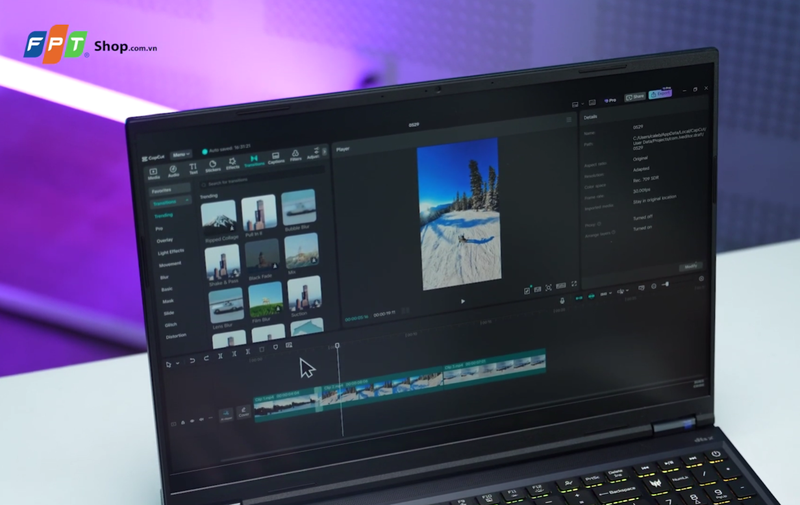
Task: Click the marker shield icon on the timeline toolbar
Action: pos(276,347)
